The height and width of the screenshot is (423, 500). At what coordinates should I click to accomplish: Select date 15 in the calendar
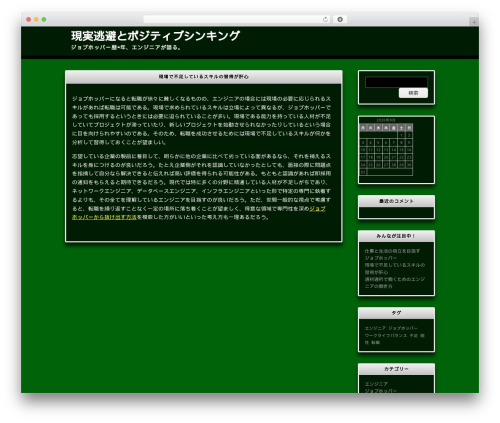click(x=401, y=150)
